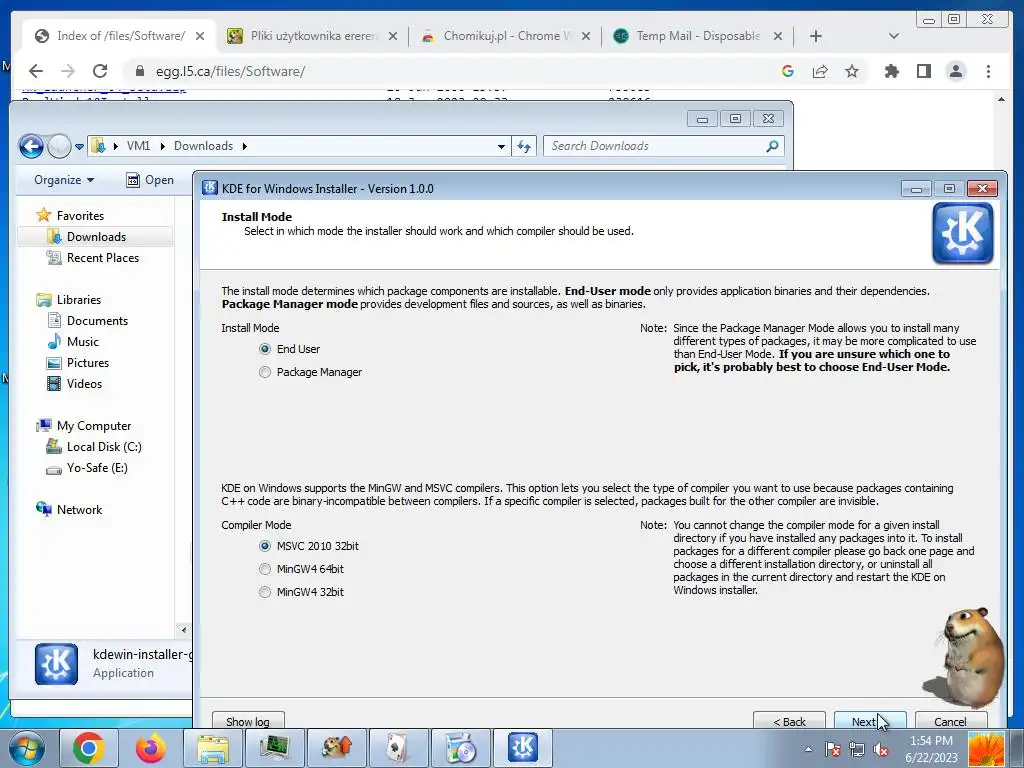Viewport: 1024px width, 768px height.
Task: Open Recent Places in Explorer sidebar
Action: (x=103, y=257)
